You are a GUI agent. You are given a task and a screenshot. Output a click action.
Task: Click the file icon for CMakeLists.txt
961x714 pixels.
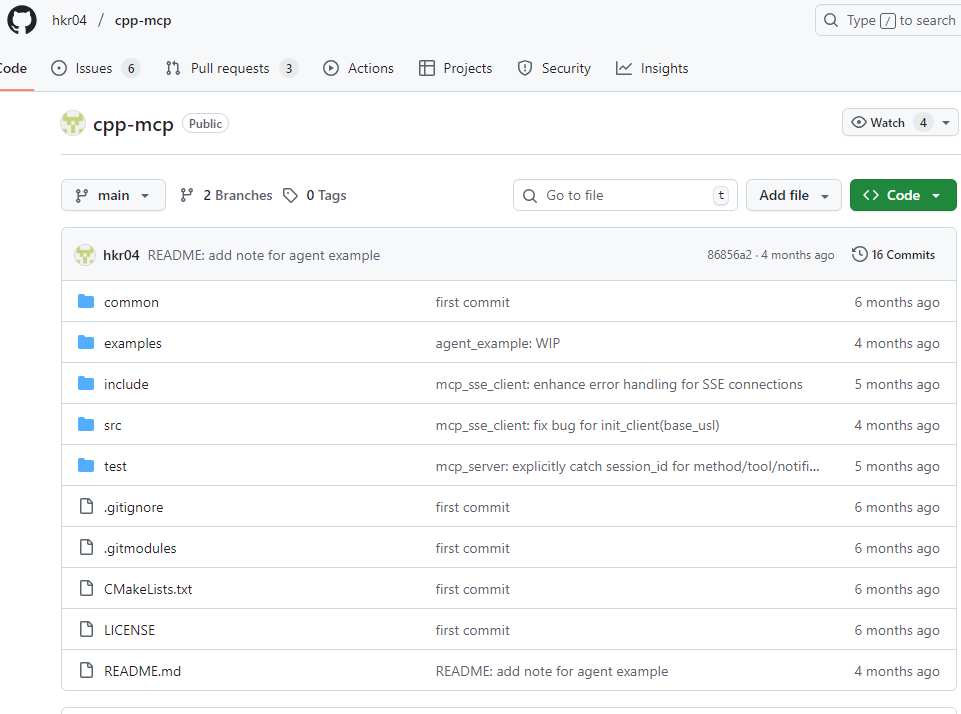tap(86, 588)
